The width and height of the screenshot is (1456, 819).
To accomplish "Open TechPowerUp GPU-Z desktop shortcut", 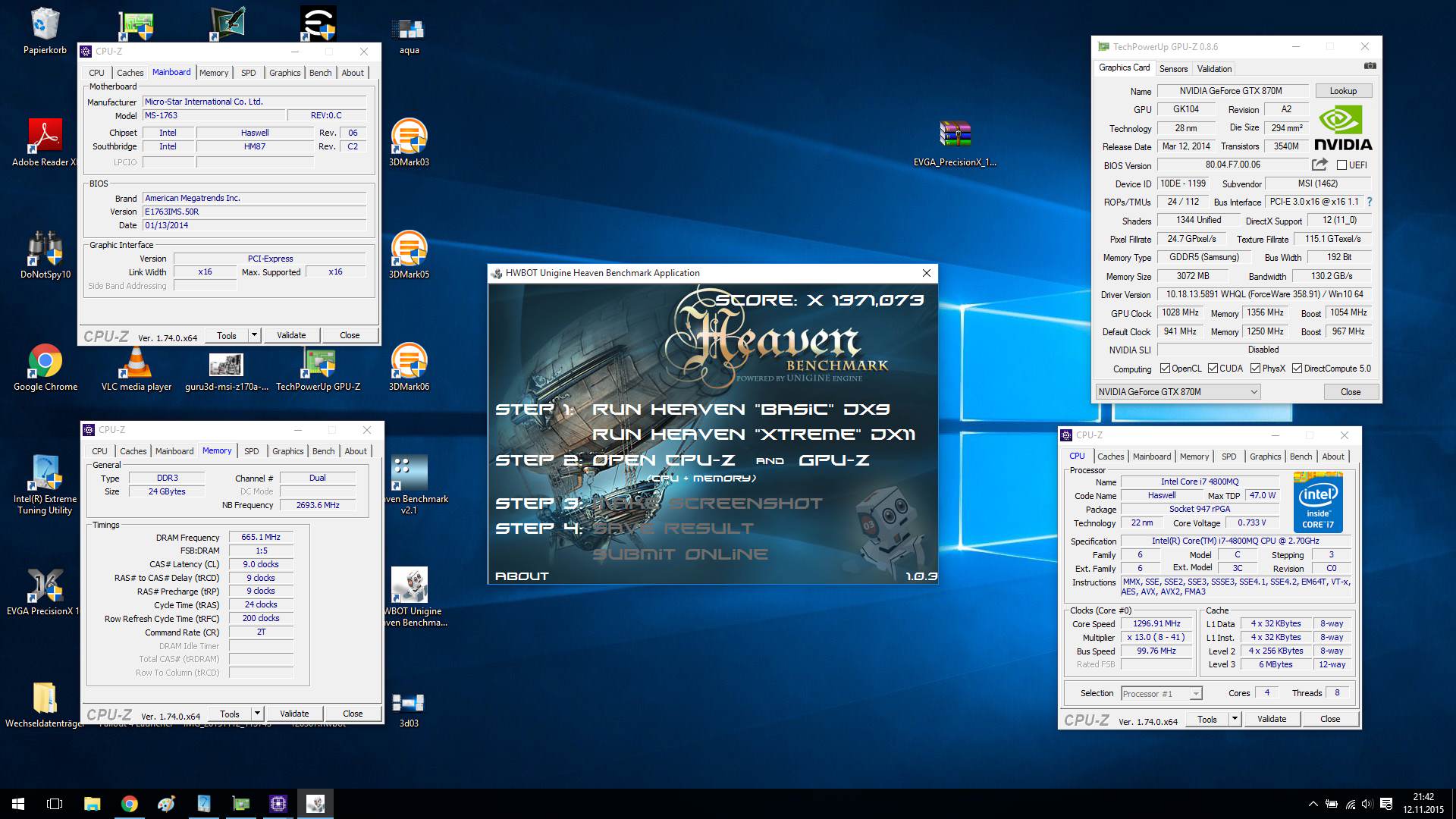I will (x=318, y=369).
